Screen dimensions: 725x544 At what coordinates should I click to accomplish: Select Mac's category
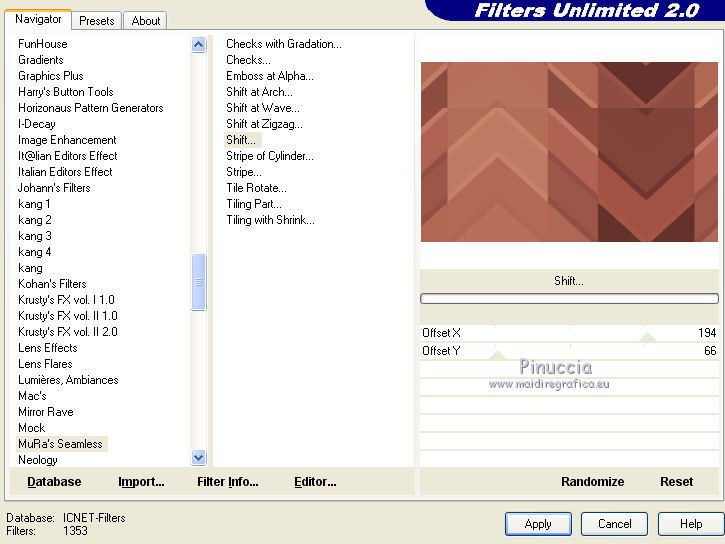[x=32, y=396]
